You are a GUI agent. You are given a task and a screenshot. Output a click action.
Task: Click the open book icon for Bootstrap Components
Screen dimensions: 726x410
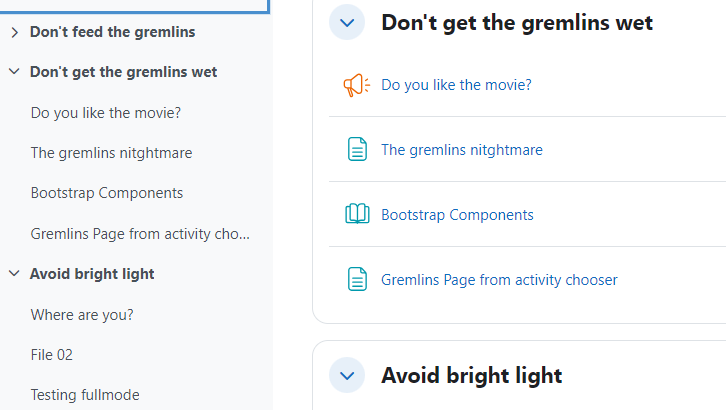pyautogui.click(x=357, y=214)
